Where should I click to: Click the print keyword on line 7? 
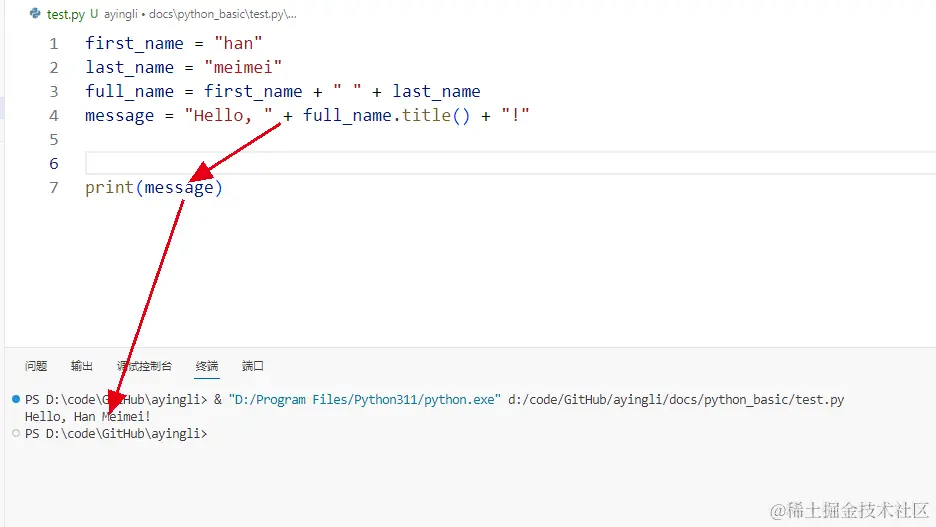point(109,187)
